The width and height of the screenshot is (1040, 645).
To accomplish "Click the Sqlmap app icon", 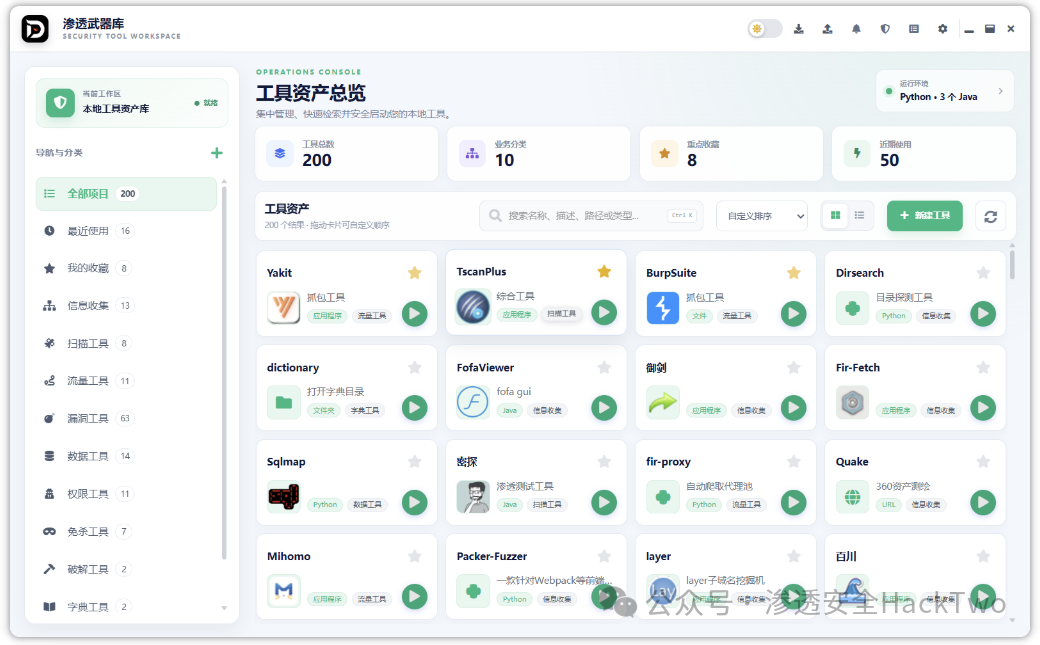I will (x=284, y=496).
